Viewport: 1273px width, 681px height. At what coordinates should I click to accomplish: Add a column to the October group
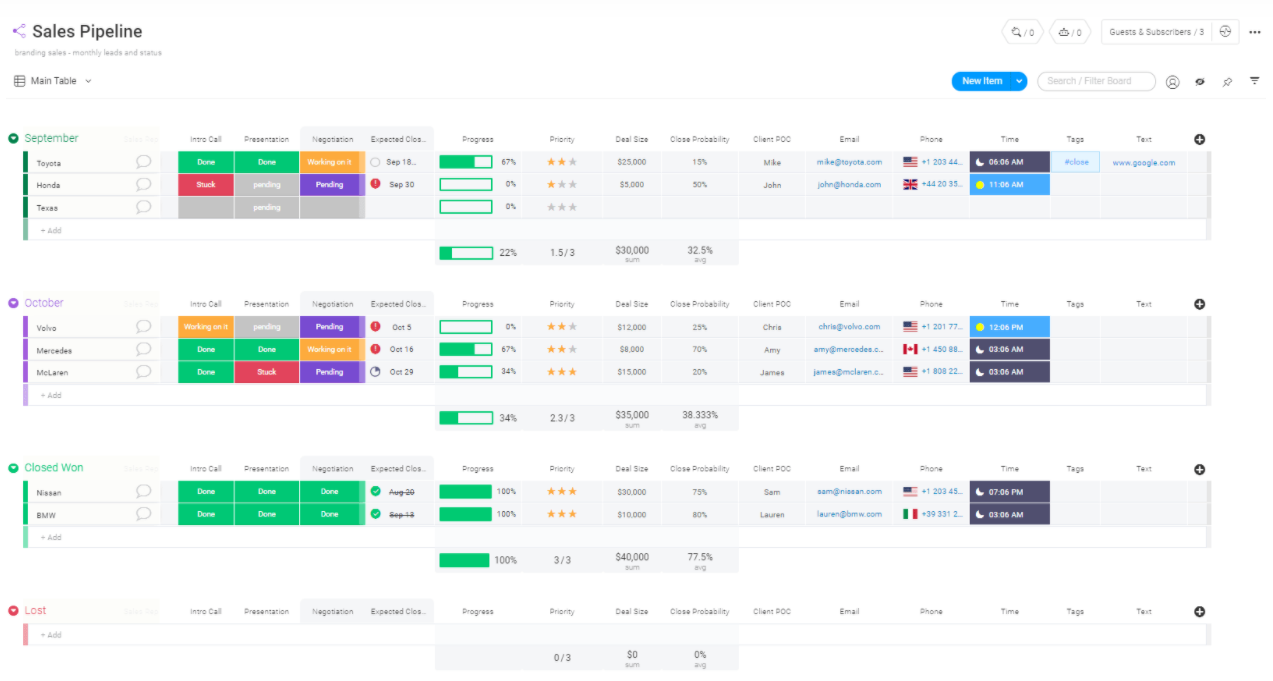1199,304
